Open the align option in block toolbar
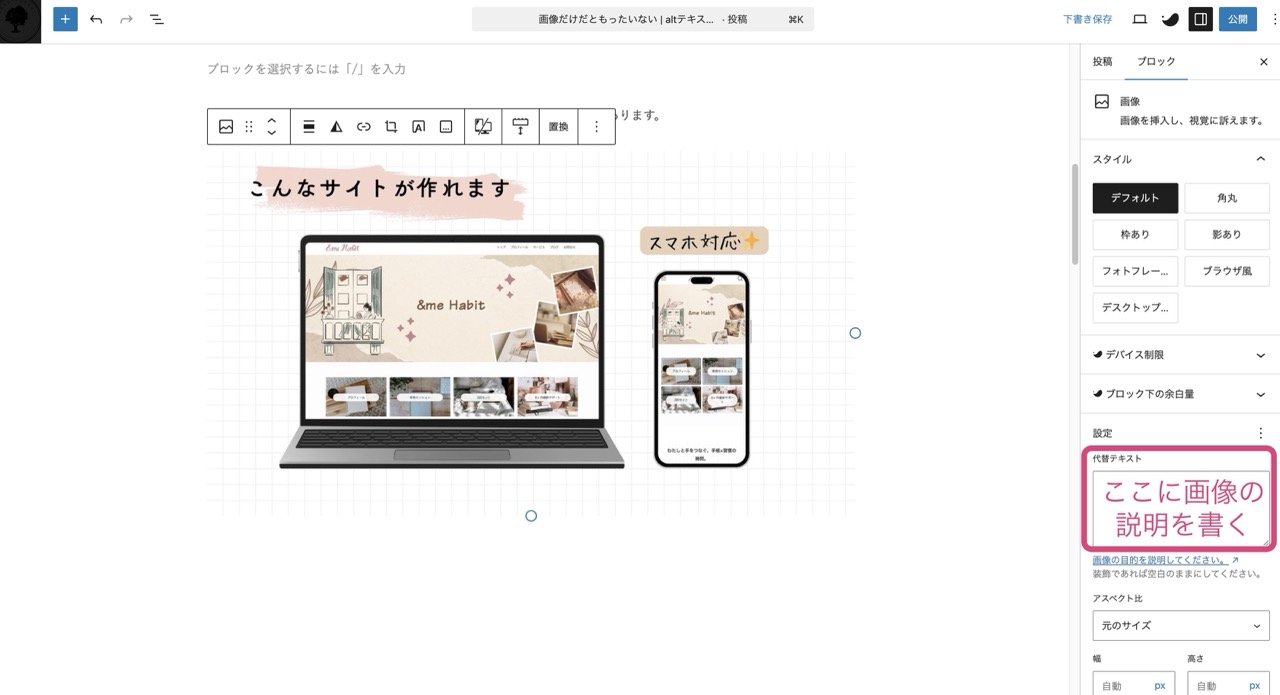 click(309, 127)
